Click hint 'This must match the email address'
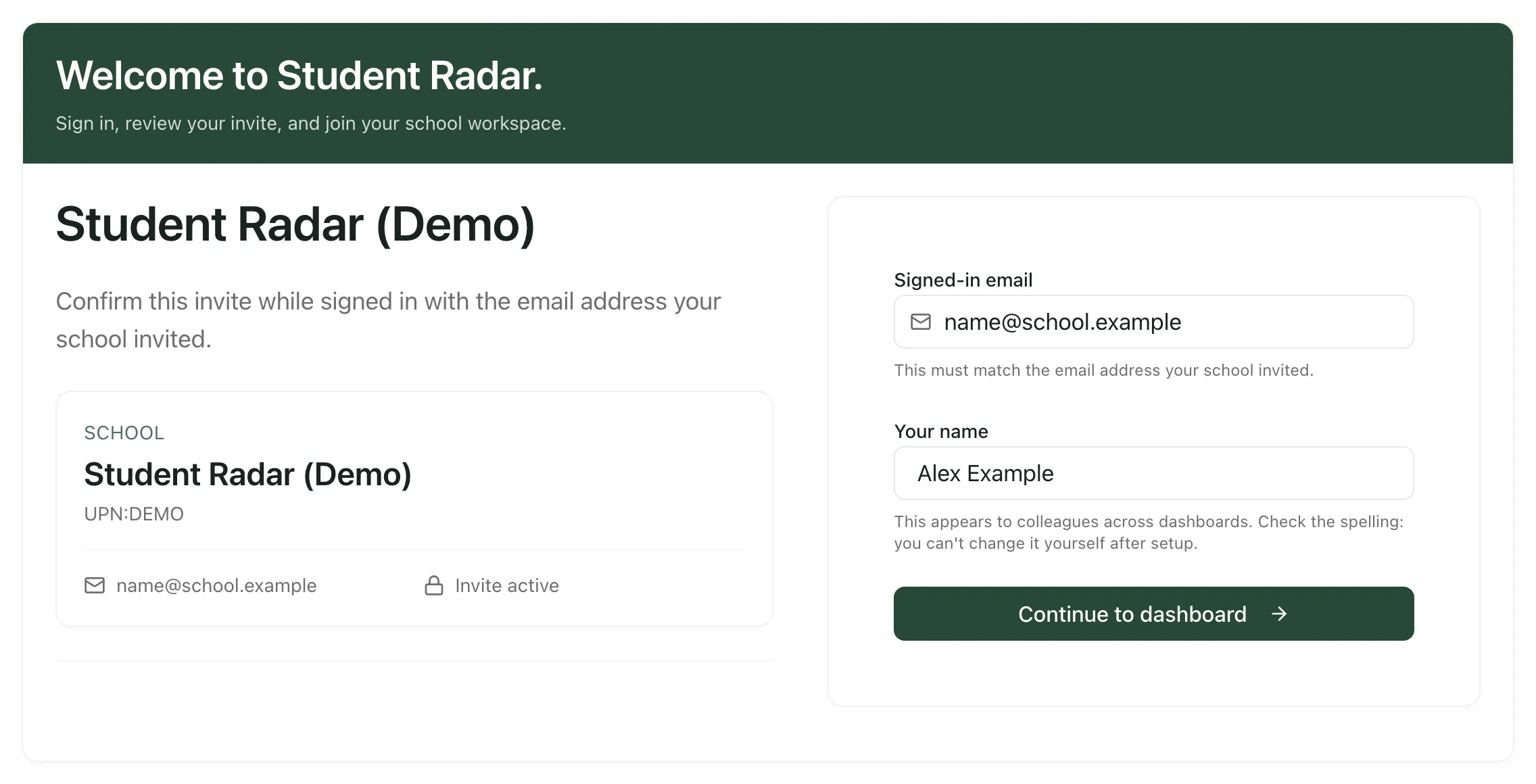 click(x=1104, y=370)
